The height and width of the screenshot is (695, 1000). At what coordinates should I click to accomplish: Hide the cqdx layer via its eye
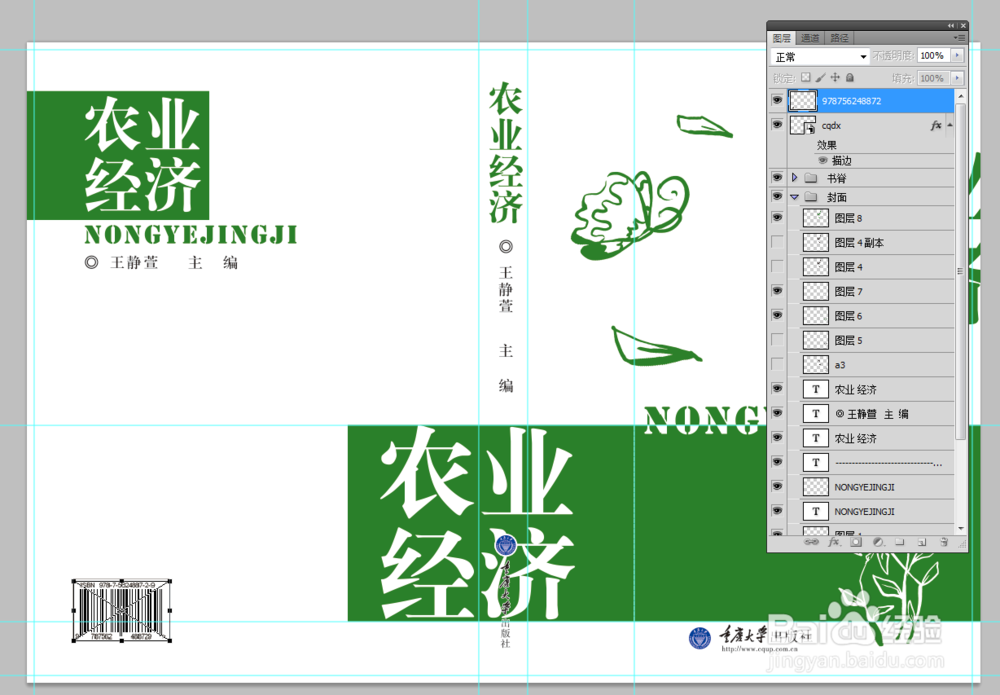click(777, 124)
